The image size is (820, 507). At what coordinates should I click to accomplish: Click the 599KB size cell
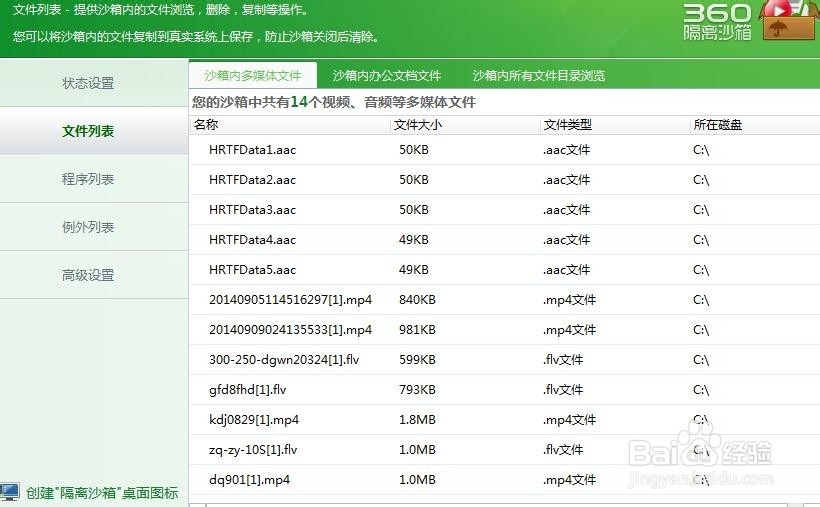tap(417, 359)
